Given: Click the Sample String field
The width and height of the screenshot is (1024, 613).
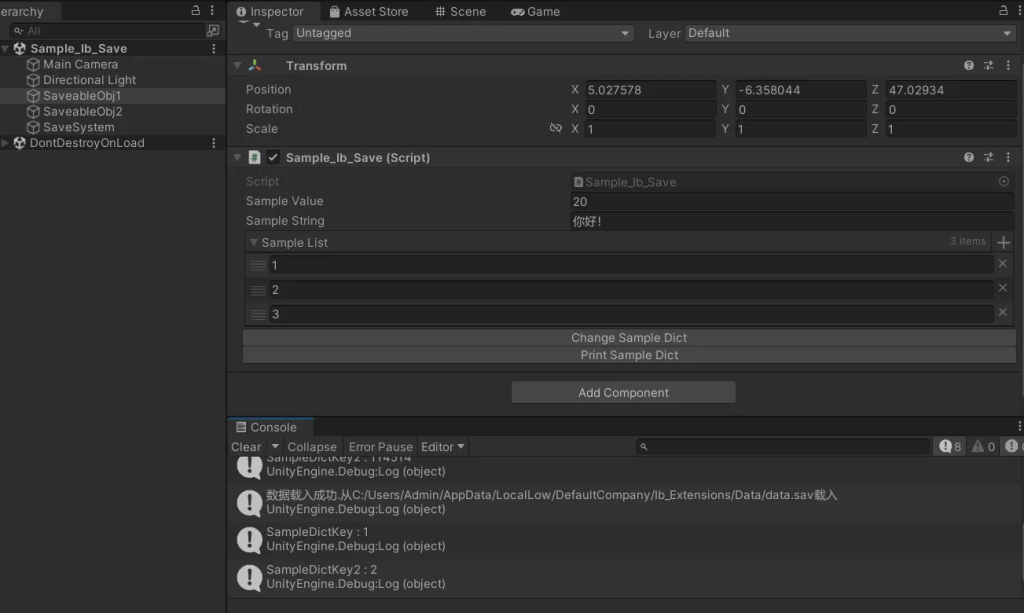Looking at the screenshot, I should pos(792,221).
